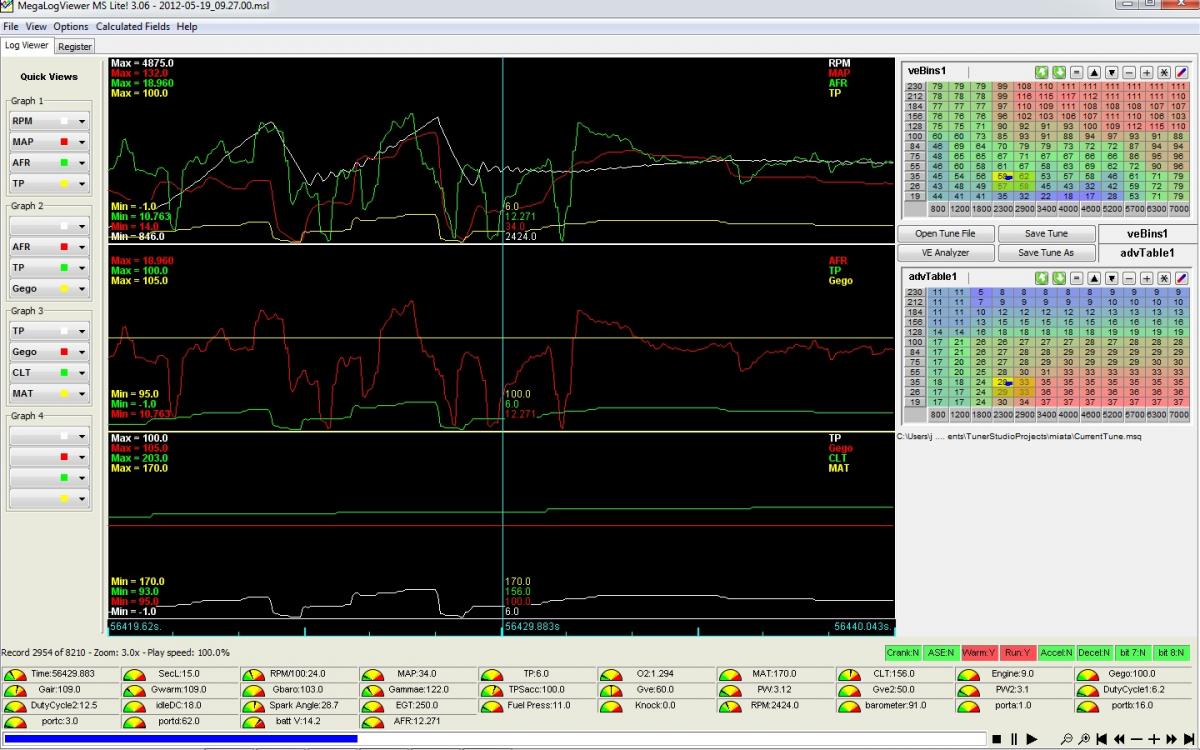This screenshot has height=750, width=1200.
Task: Stop log playback with the square button
Action: (x=996, y=739)
